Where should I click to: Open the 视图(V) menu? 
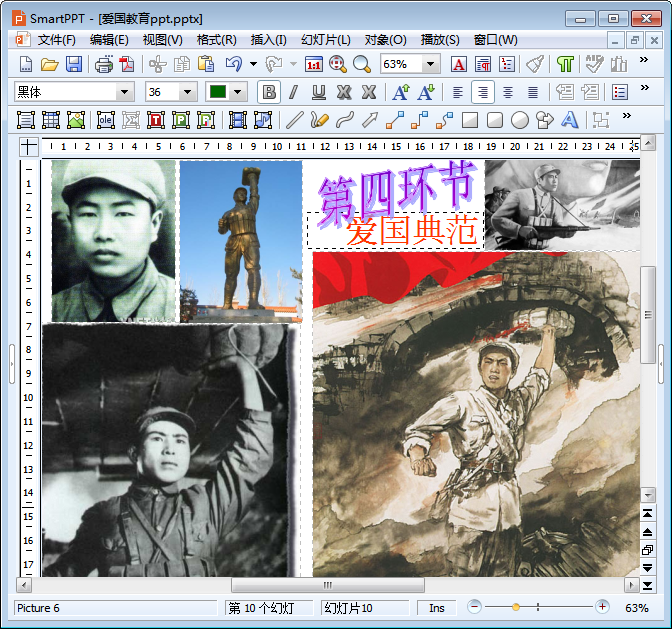162,40
